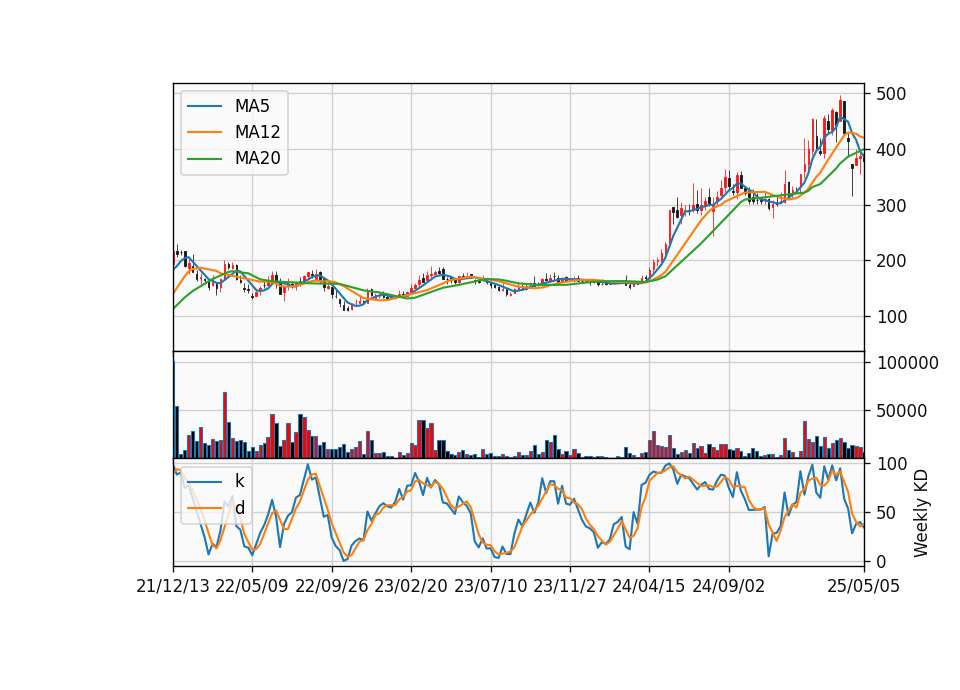Click the 23/02/20 date tick label
Image resolution: width=960 pixels, height=690 pixels.
pos(411,586)
